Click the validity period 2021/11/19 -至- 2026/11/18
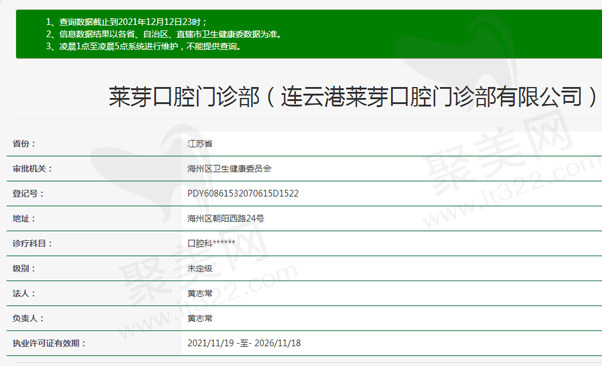This screenshot has height=366, width=602. [244, 343]
